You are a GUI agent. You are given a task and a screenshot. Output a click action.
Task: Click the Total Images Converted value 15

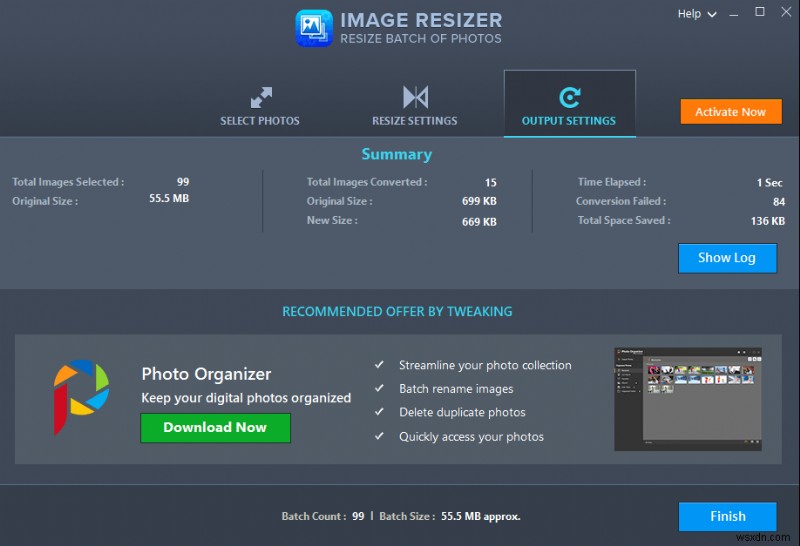(x=490, y=182)
